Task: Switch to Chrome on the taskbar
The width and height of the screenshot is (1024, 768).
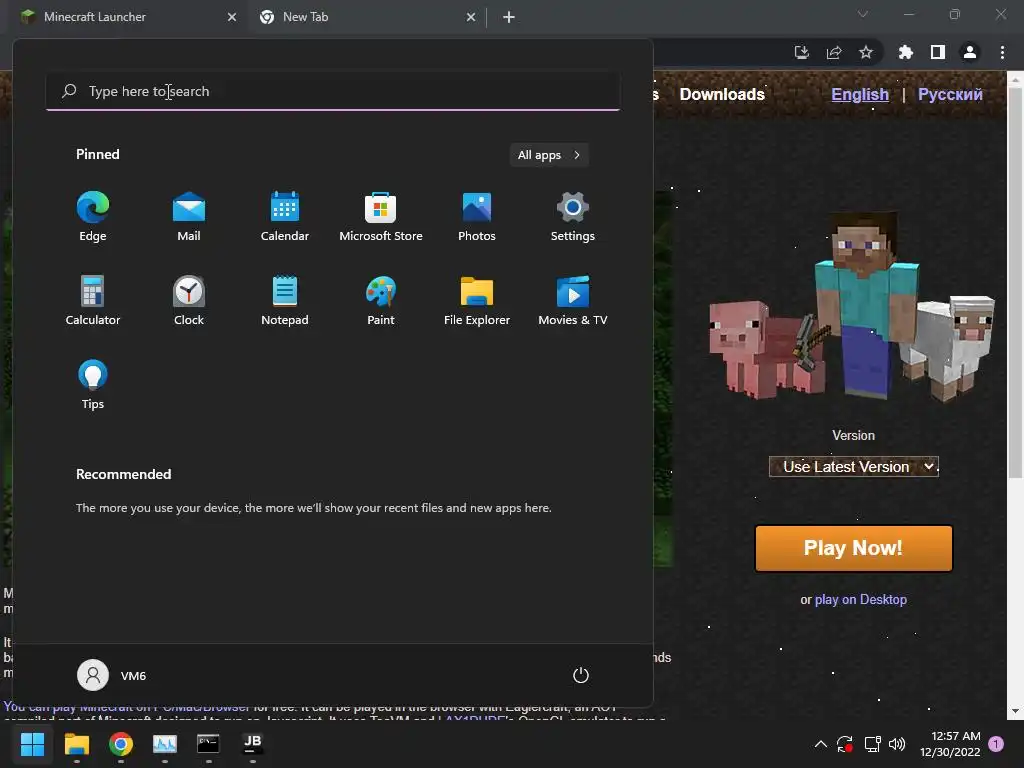Action: point(121,744)
